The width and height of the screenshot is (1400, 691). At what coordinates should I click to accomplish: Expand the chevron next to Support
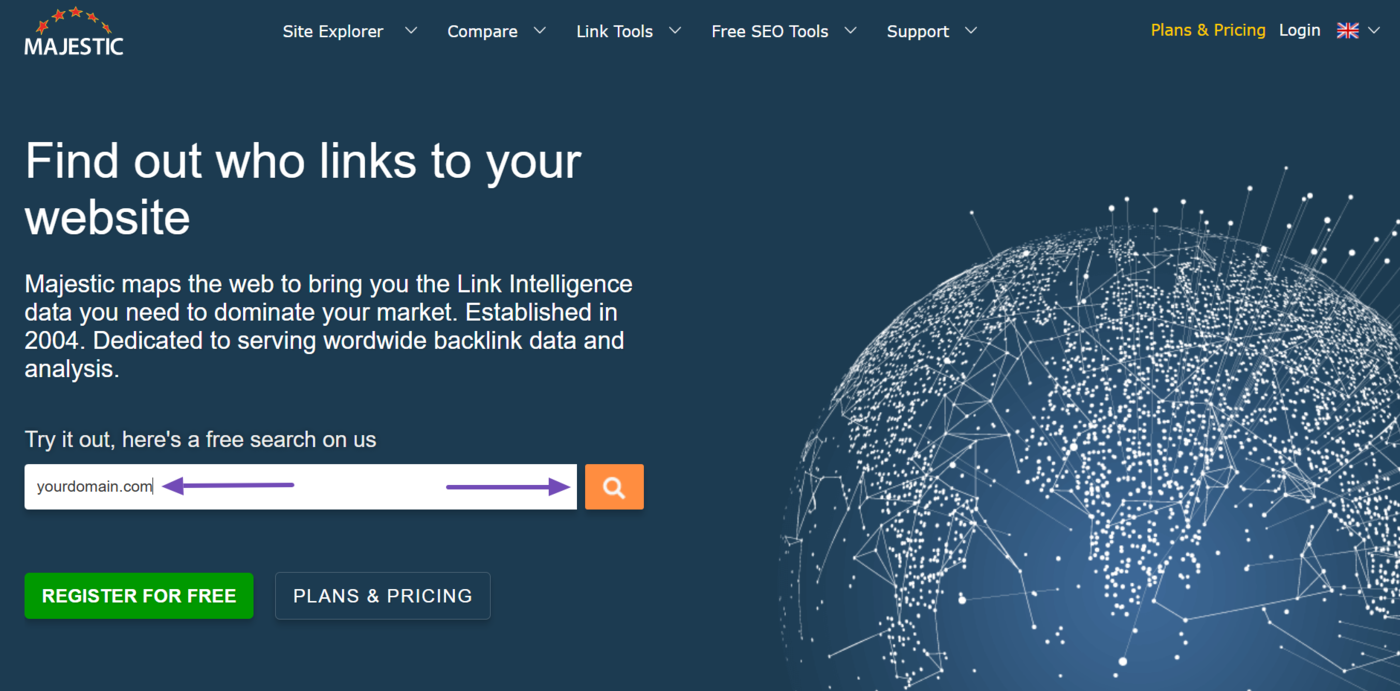[971, 31]
